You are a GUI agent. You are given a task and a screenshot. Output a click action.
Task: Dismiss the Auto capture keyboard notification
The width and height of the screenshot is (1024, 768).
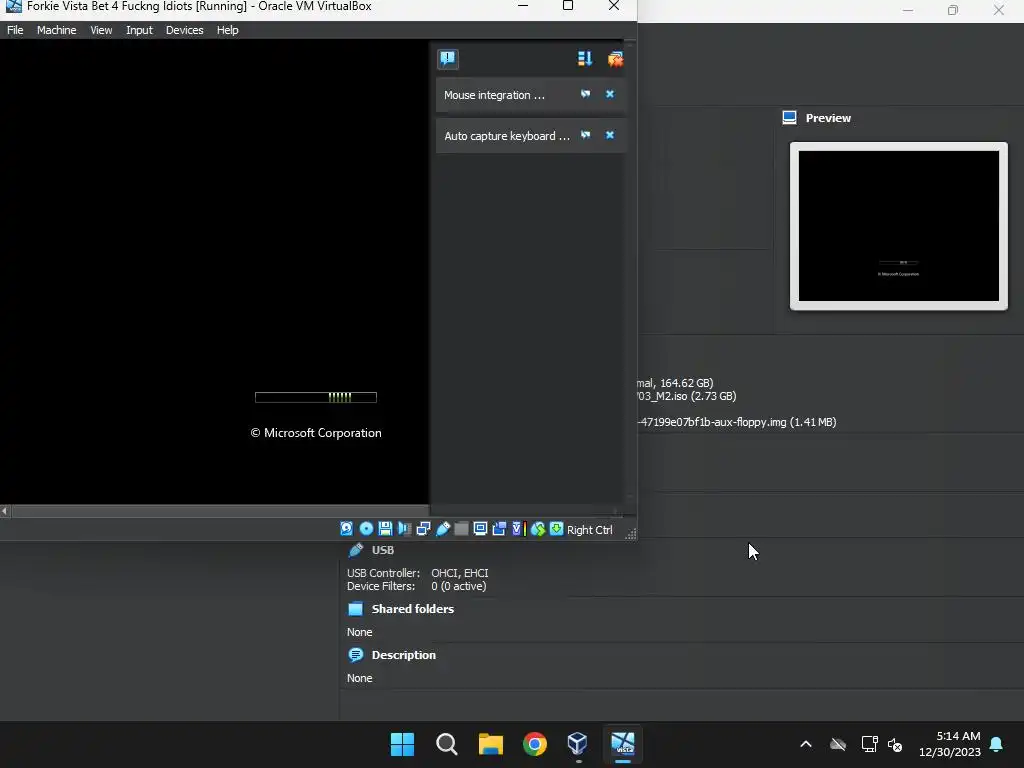[610, 135]
